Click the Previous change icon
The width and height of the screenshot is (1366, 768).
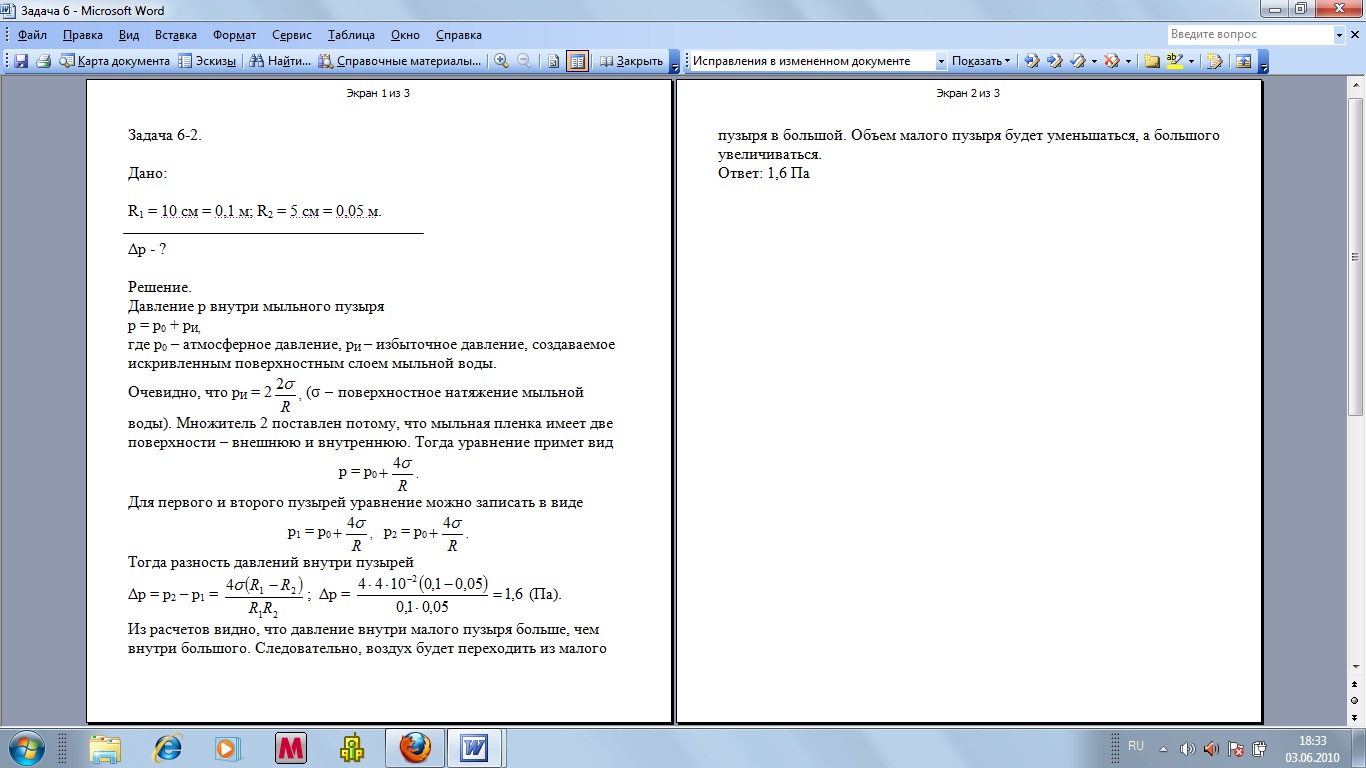tap(1032, 61)
